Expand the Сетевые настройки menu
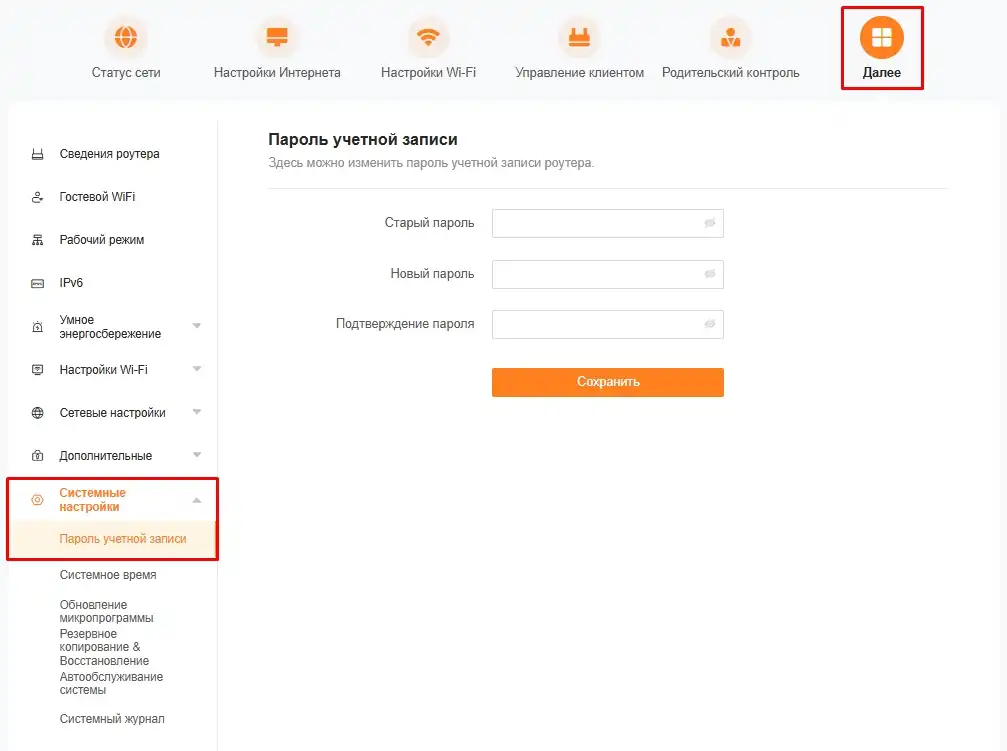 tap(196, 412)
